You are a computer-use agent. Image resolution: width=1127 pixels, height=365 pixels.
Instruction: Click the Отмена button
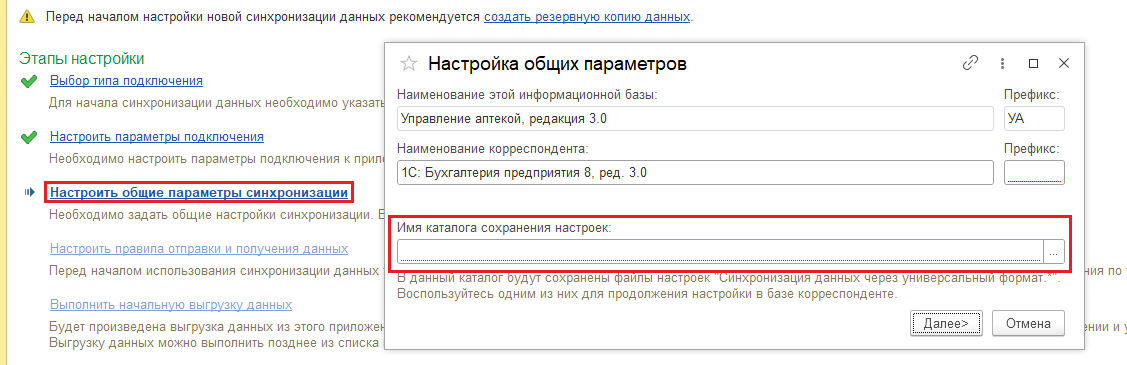[x=1028, y=323]
